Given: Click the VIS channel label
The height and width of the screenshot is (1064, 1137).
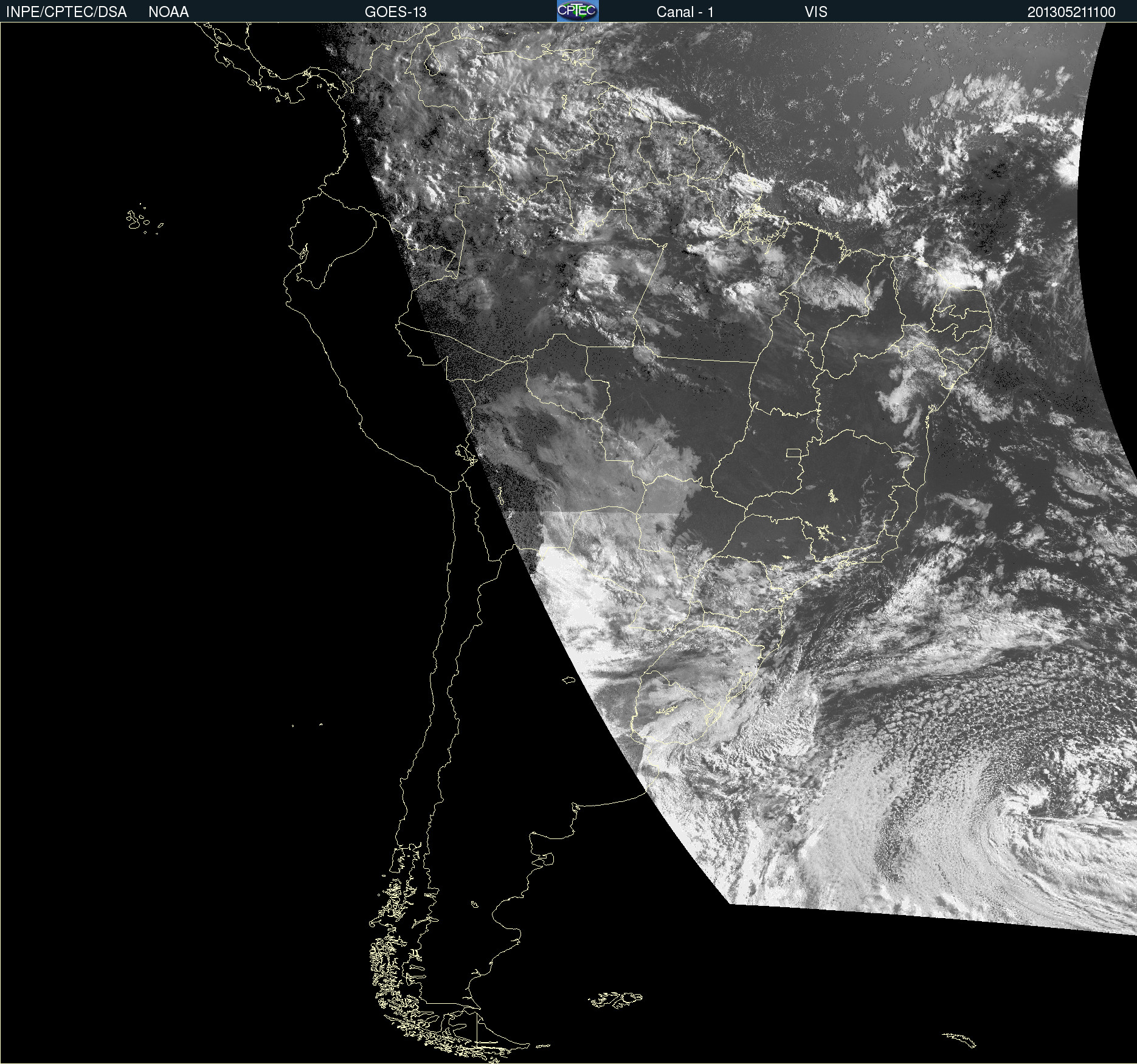Looking at the screenshot, I should [816, 12].
